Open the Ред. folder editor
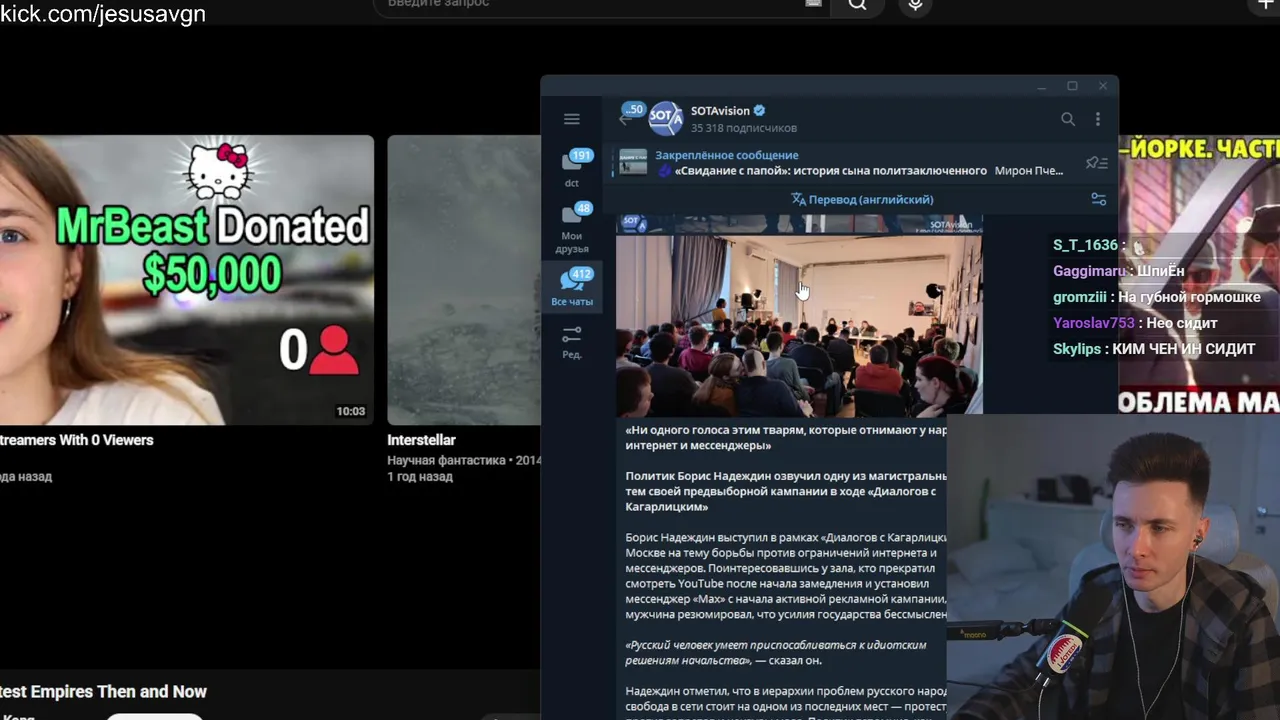This screenshot has height=720, width=1280. [572, 342]
